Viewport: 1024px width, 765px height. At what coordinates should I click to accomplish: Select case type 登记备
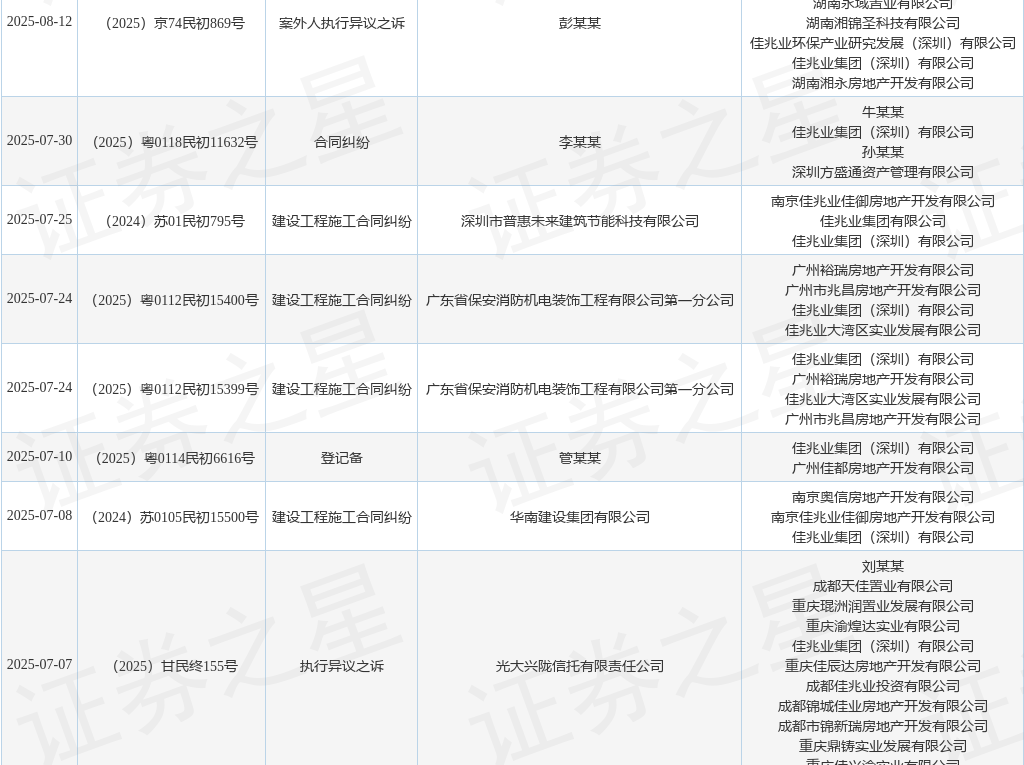(x=342, y=459)
